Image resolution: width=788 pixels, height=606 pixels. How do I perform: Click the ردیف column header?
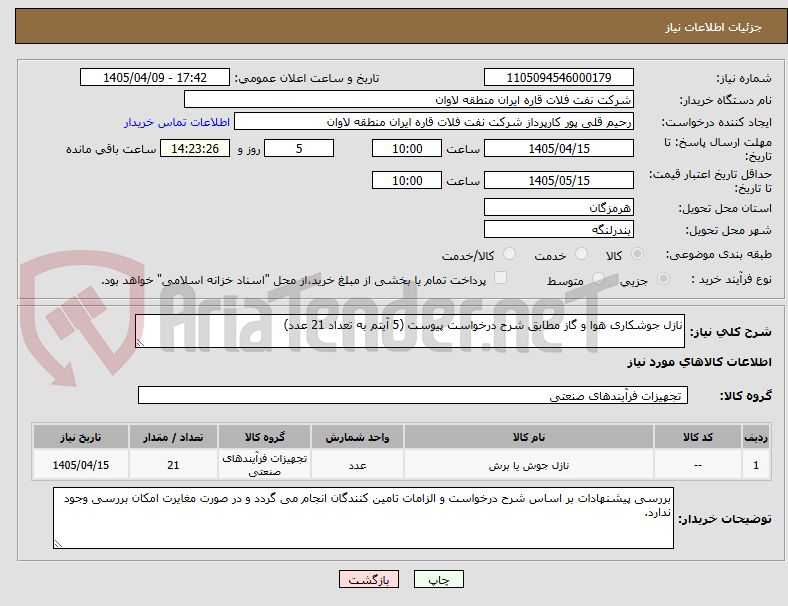coord(756,437)
